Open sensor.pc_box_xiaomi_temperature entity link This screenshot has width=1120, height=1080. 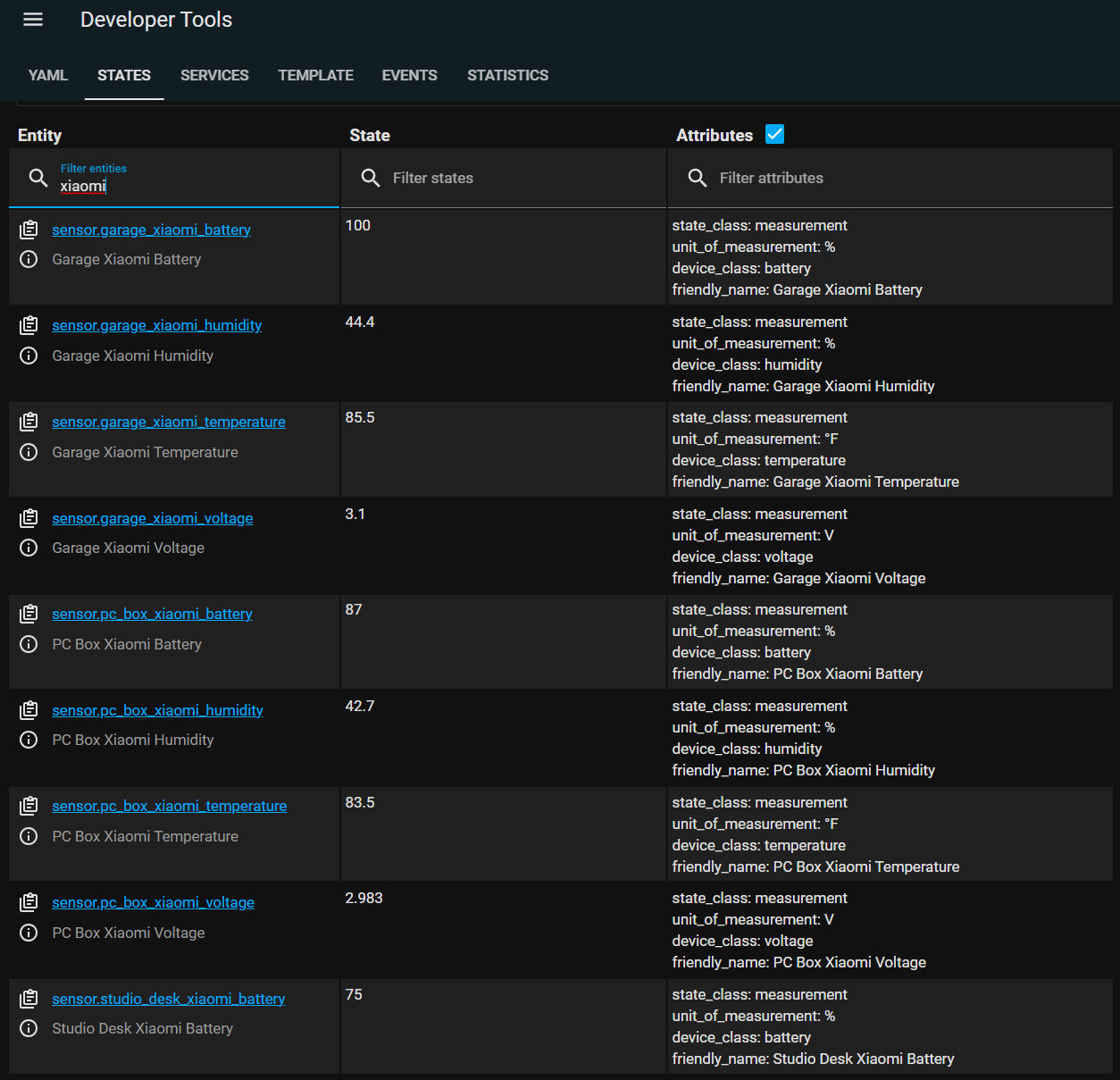click(x=170, y=806)
